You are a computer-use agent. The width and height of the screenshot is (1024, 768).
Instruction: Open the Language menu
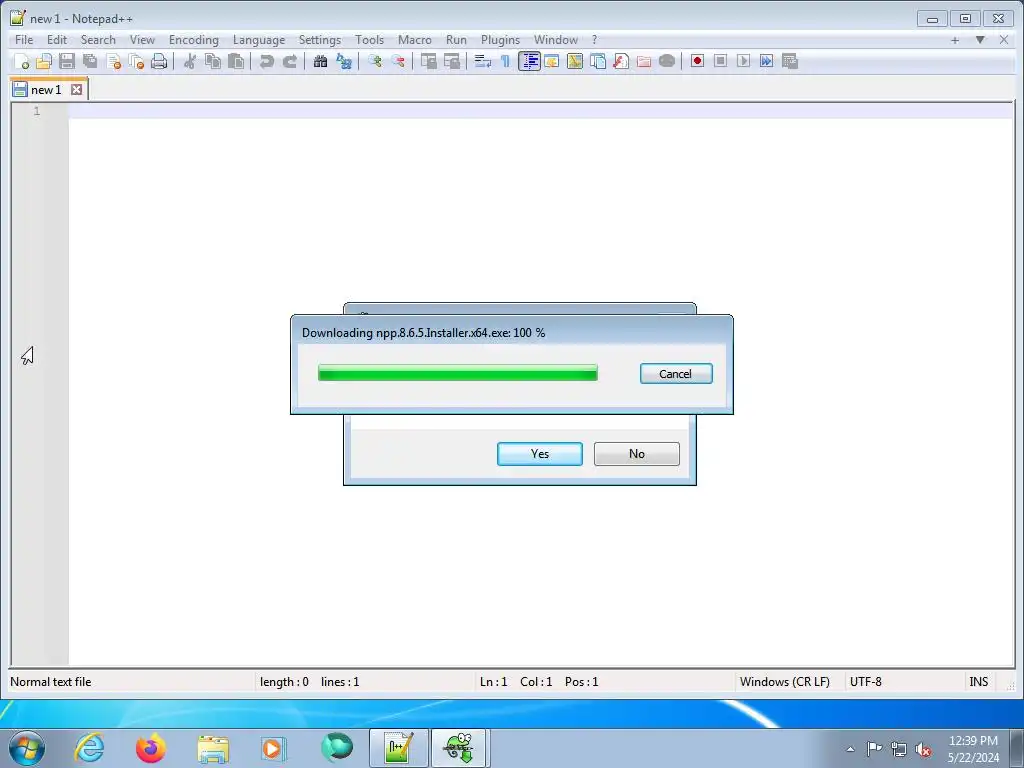coord(259,40)
